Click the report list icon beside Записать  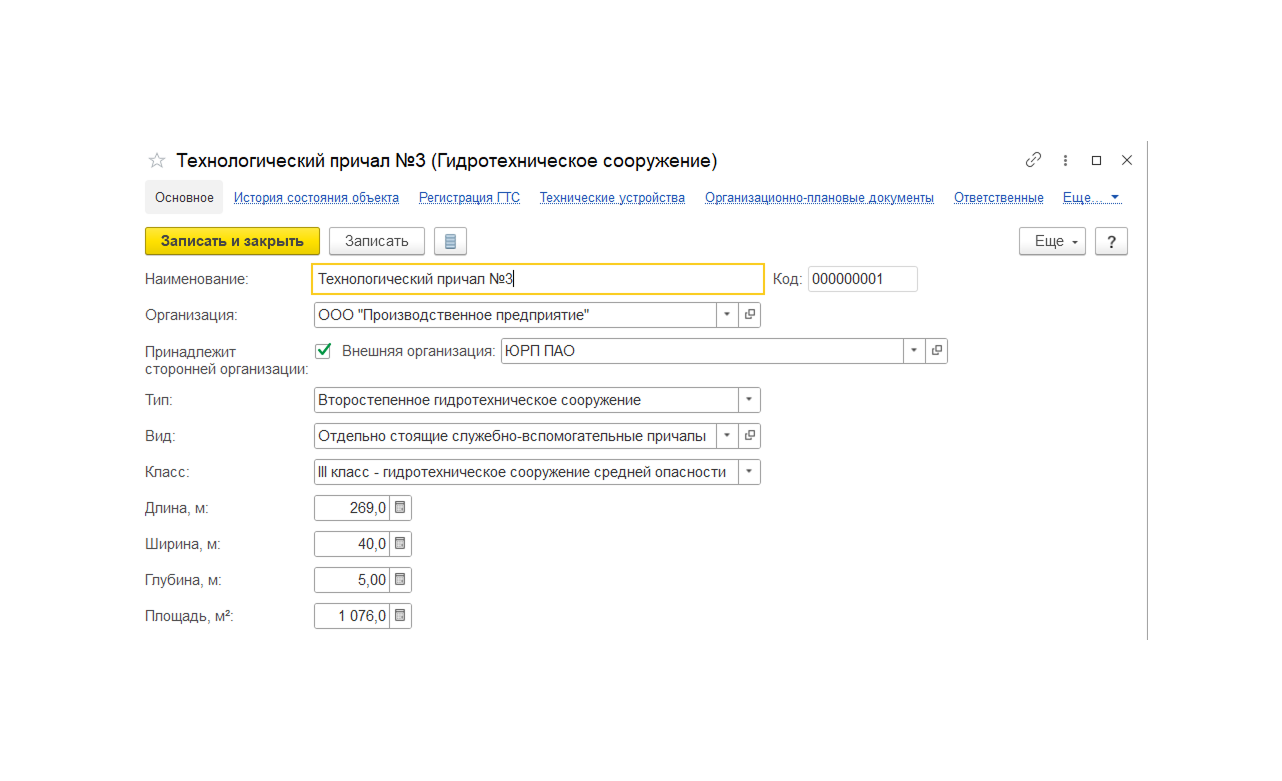(x=451, y=241)
